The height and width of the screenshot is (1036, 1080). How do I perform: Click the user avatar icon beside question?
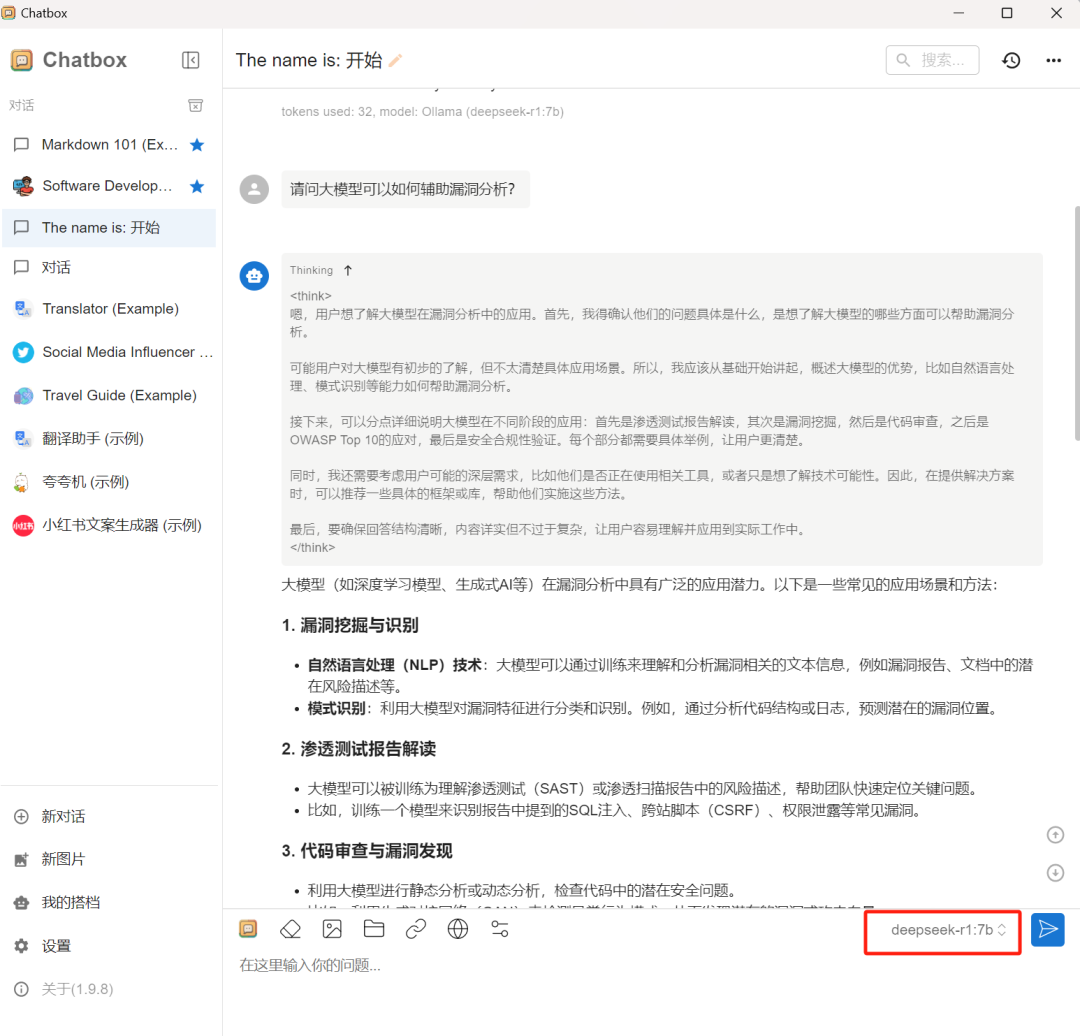tap(254, 189)
